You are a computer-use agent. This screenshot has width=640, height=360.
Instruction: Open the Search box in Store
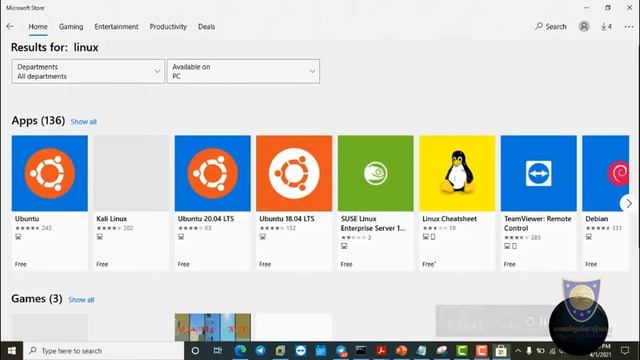tap(551, 27)
